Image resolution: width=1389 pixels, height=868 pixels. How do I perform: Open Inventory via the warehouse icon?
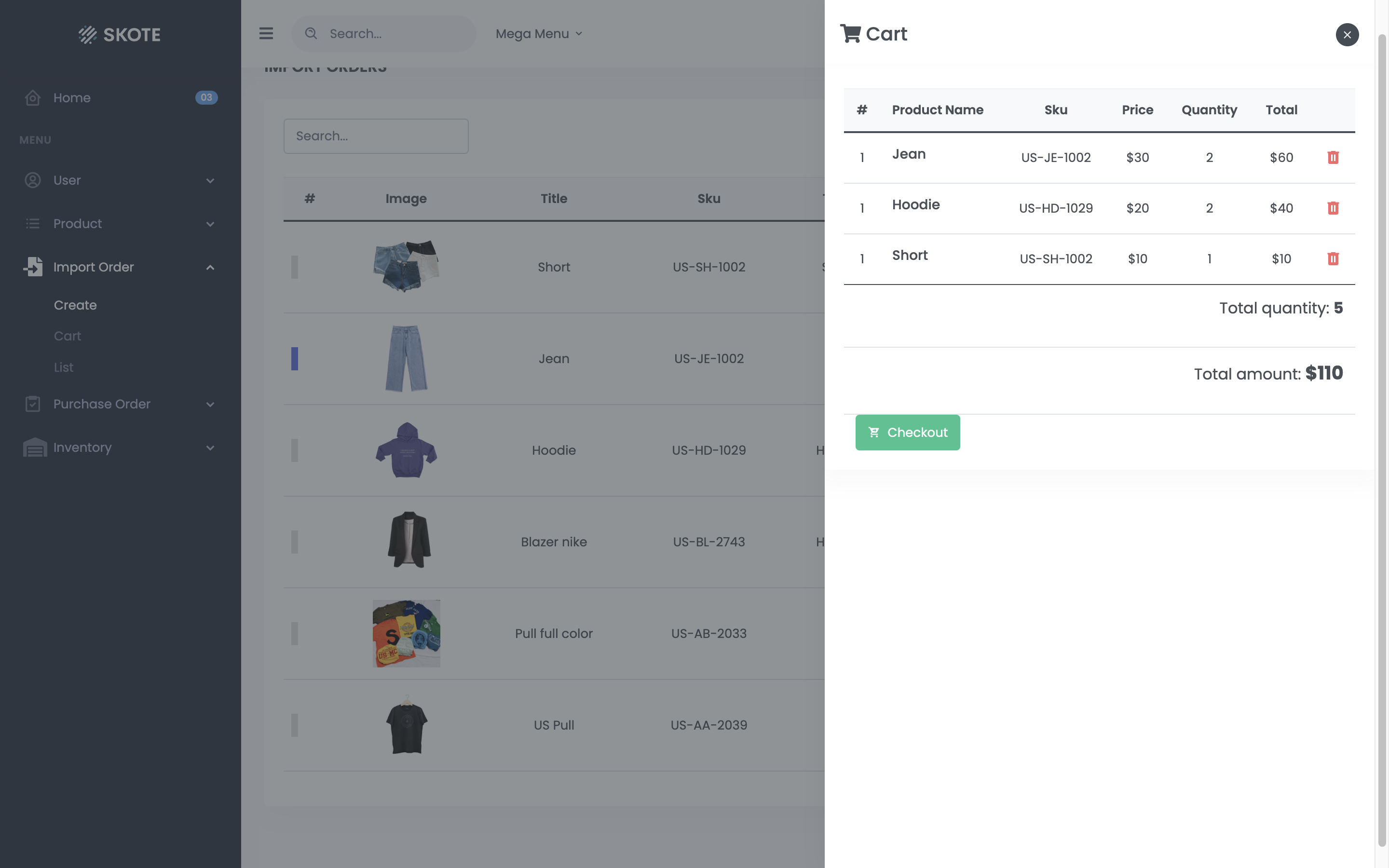coord(32,447)
